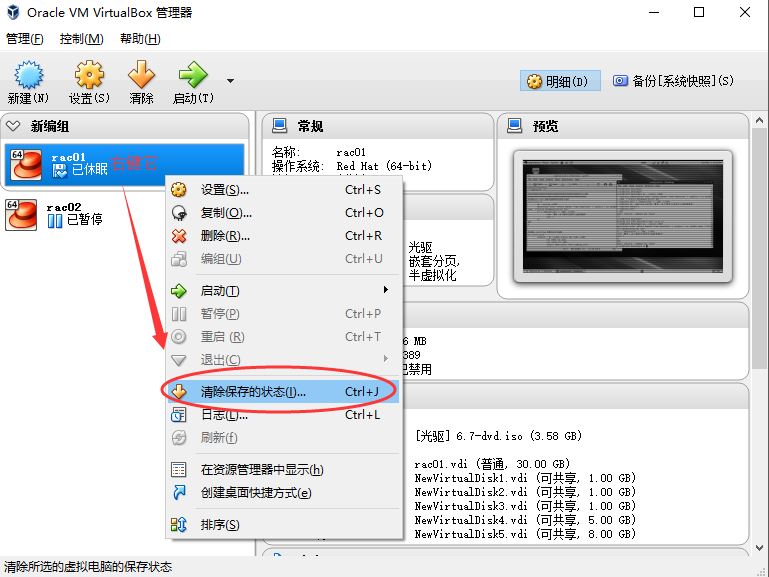This screenshot has width=769, height=577.
Task: Click the monitor icon in 常规 header
Action: (280, 126)
